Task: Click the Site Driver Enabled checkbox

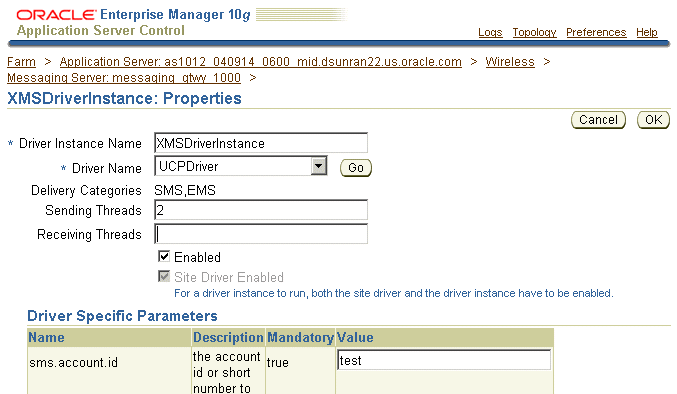Action: tap(164, 276)
